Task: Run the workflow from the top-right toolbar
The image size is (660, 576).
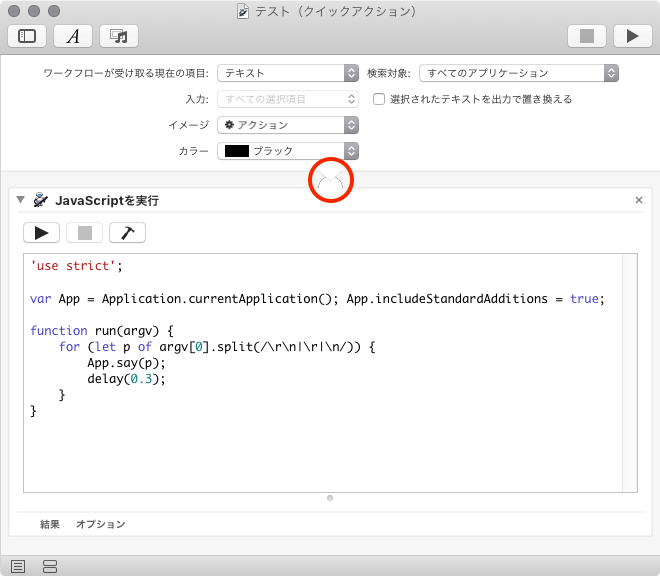Action: [x=632, y=36]
